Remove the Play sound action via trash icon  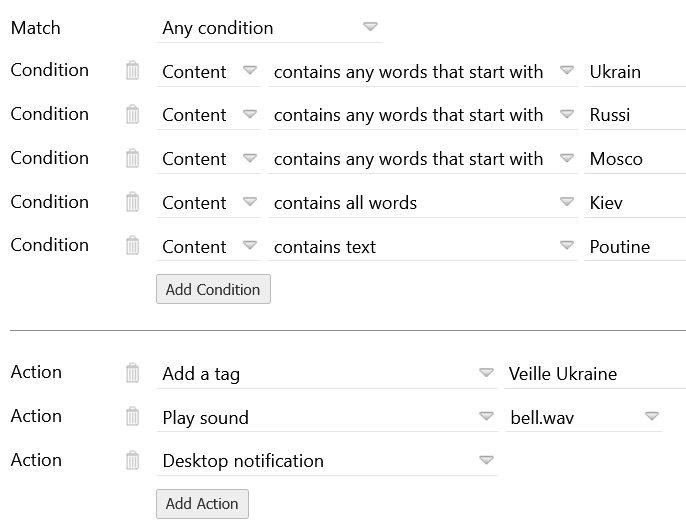pos(132,417)
